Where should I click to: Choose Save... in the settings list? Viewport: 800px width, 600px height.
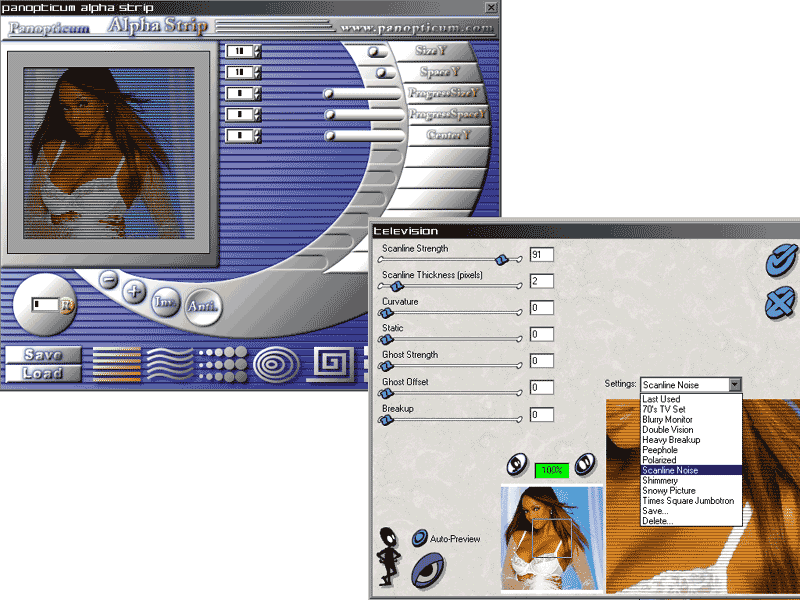coord(691,511)
